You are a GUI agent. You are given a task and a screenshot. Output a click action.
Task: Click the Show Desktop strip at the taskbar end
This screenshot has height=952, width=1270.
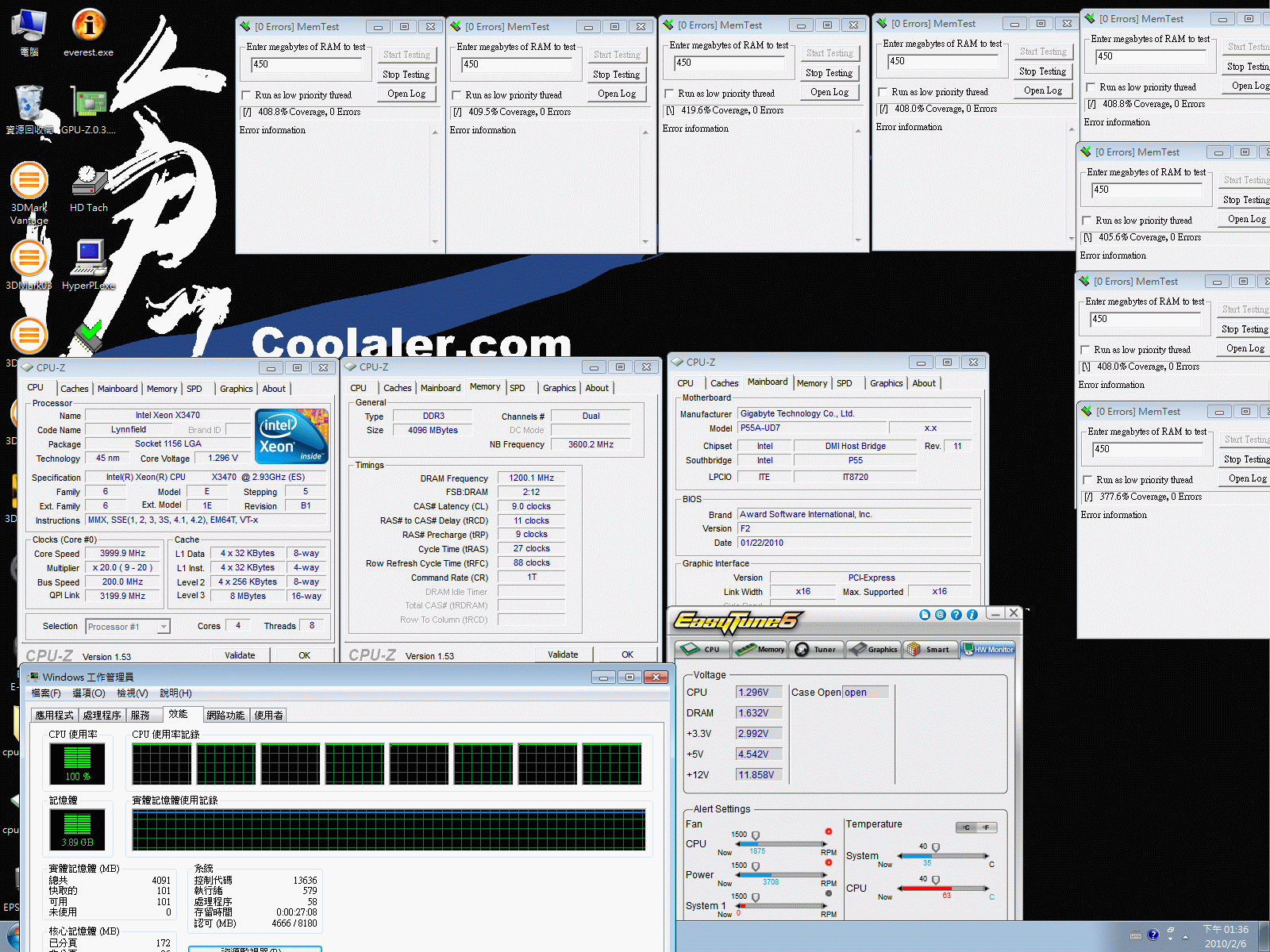coord(1264,936)
